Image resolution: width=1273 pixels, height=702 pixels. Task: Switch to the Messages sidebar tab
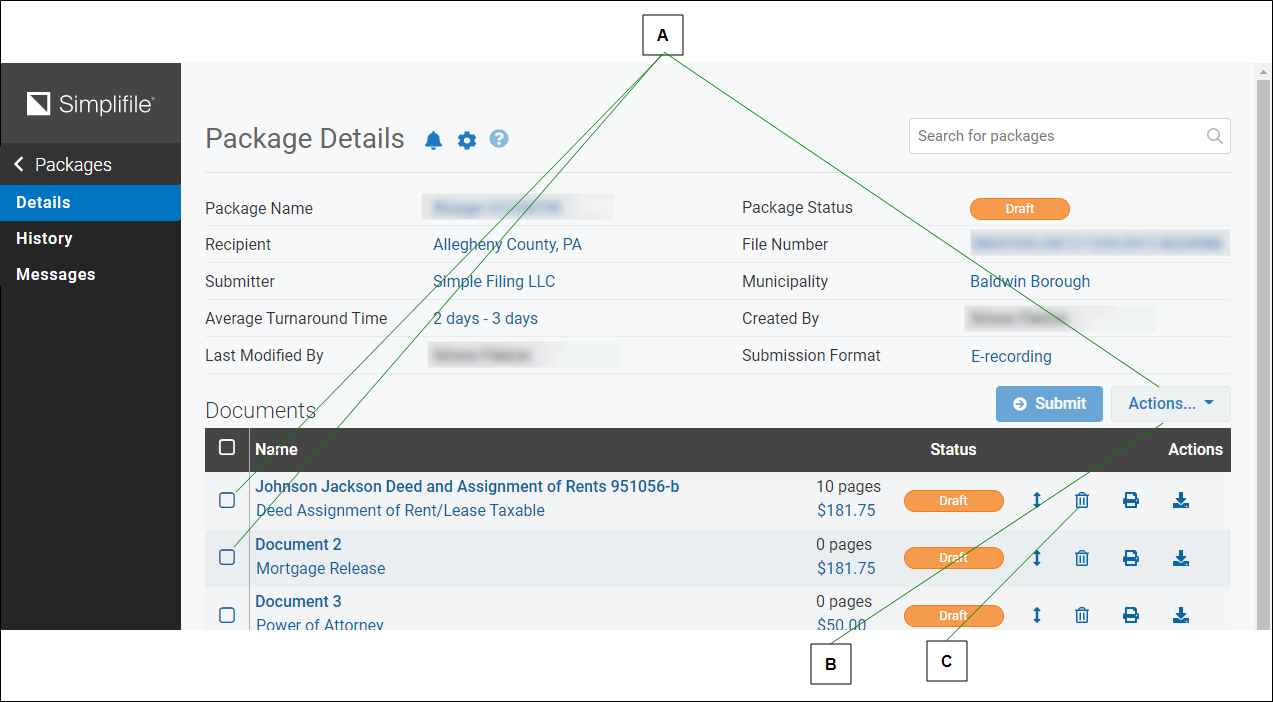(x=56, y=274)
